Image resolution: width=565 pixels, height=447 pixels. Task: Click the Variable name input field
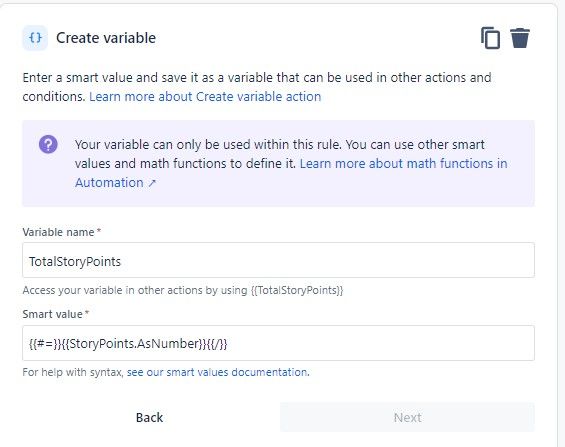(278, 260)
